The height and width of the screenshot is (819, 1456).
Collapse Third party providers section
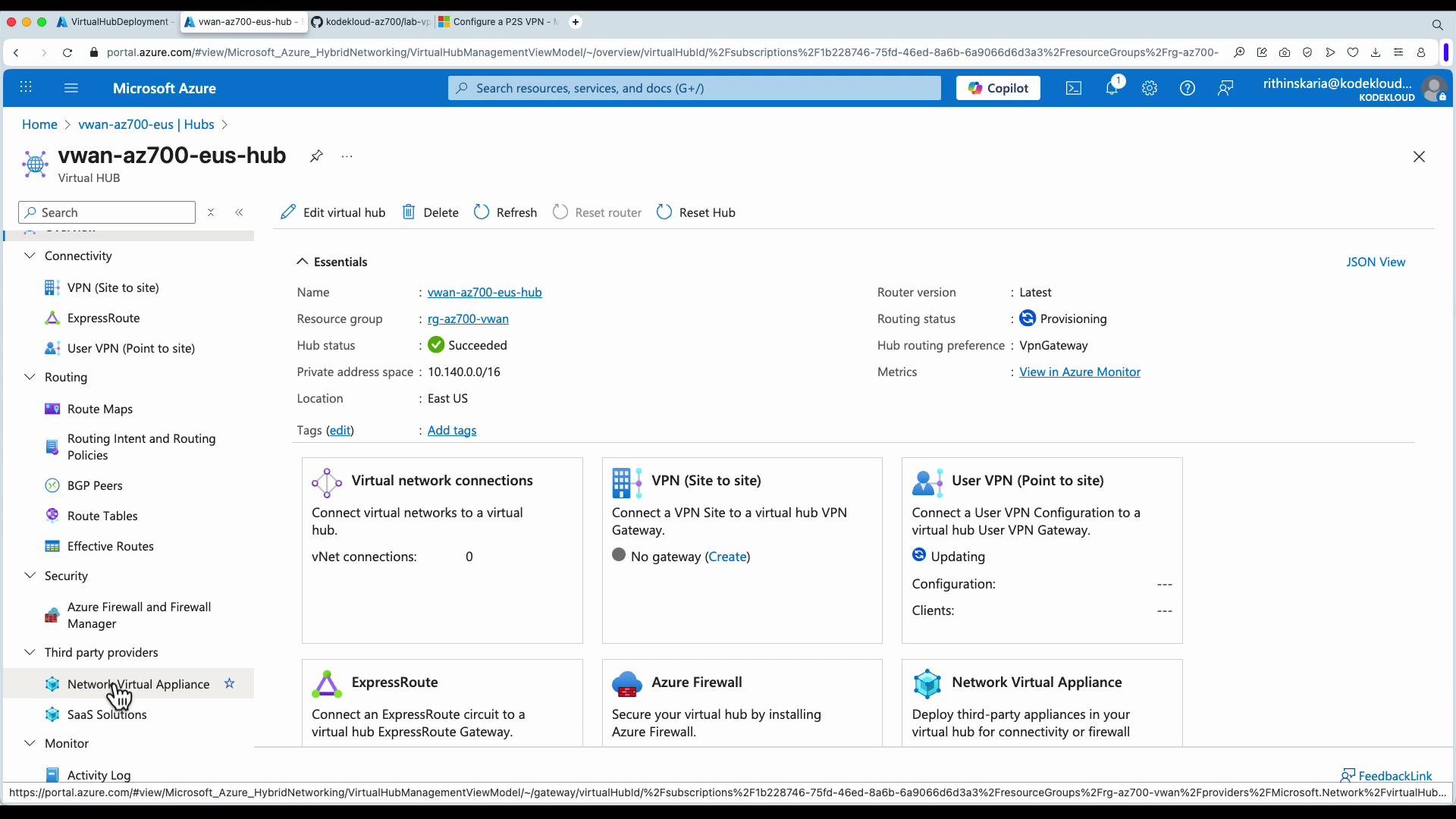click(x=30, y=652)
